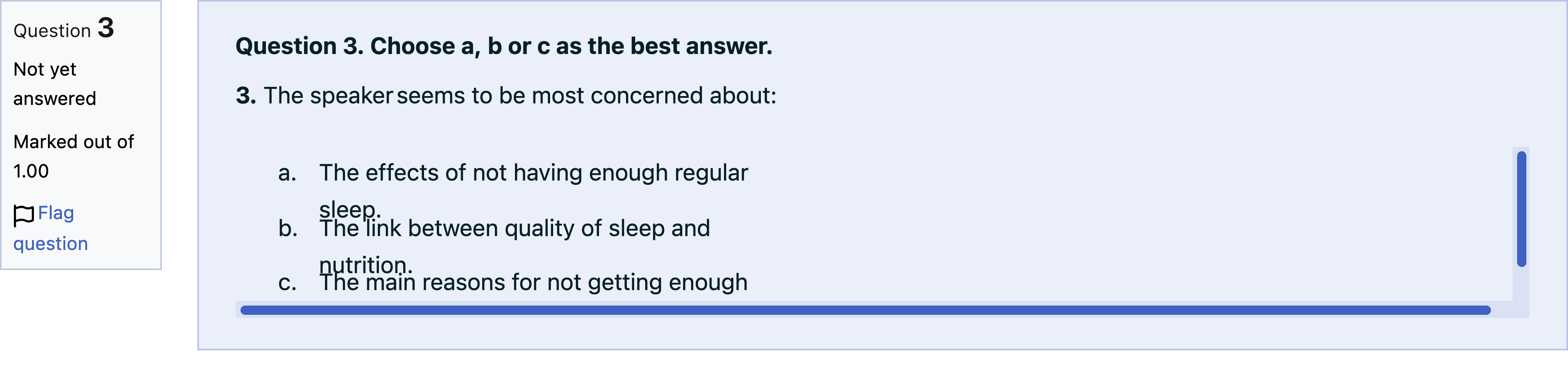Click the "Flag question" link text
The width and height of the screenshot is (1568, 375).
tap(50, 228)
